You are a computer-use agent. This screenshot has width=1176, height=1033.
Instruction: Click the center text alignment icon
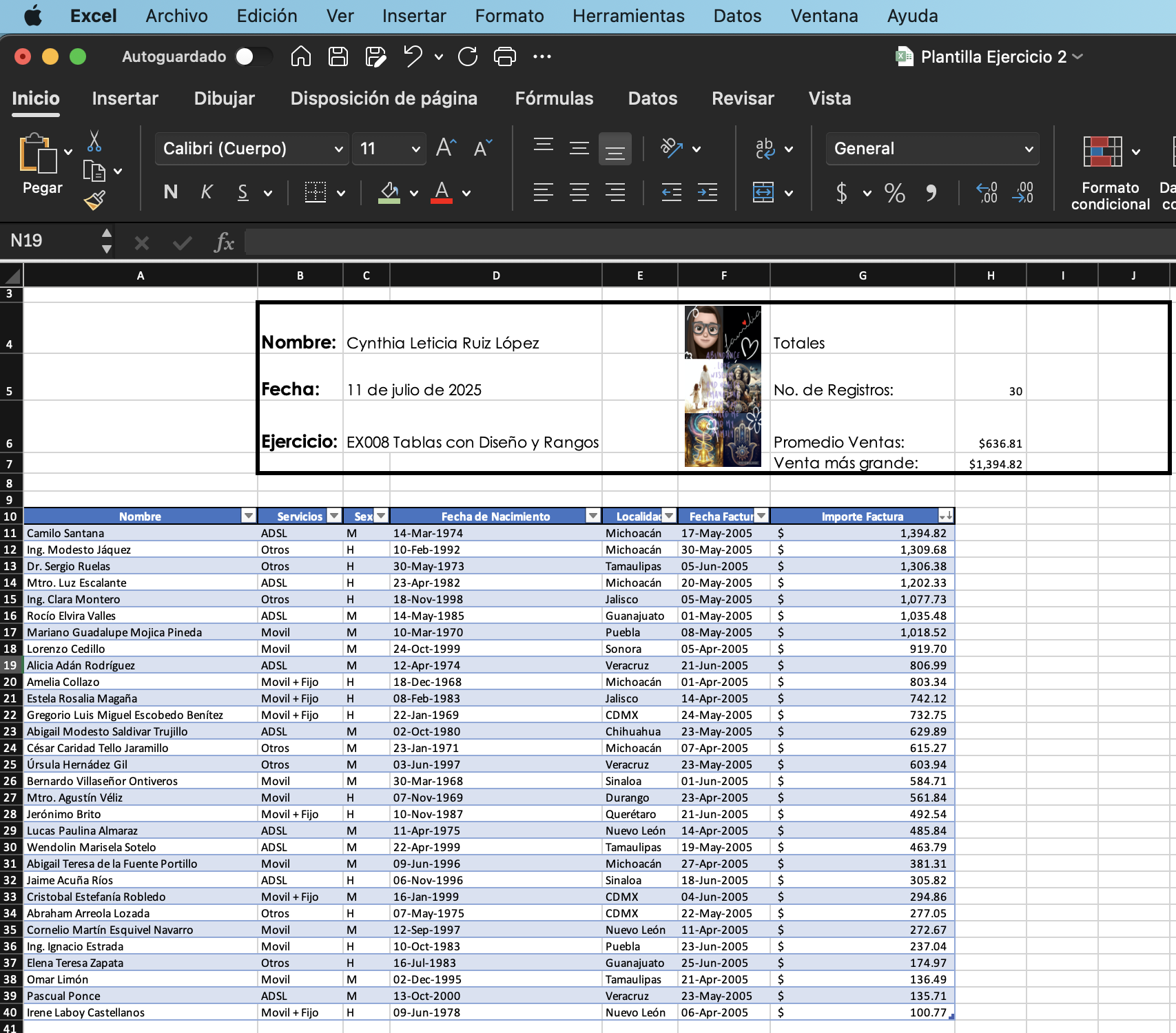579,192
